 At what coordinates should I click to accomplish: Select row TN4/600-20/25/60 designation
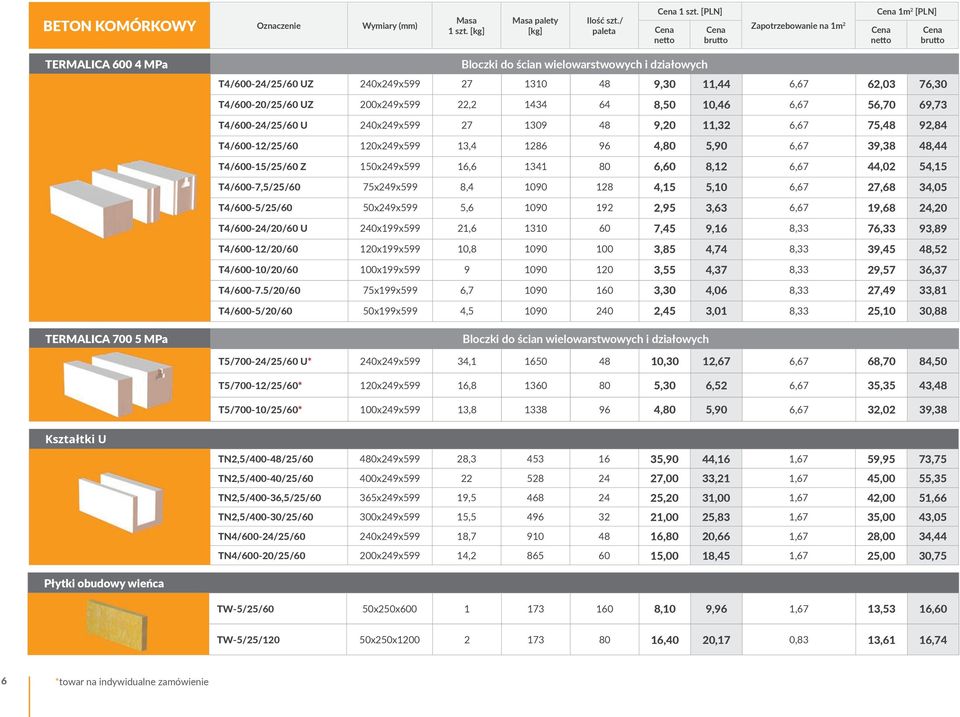tap(261, 556)
